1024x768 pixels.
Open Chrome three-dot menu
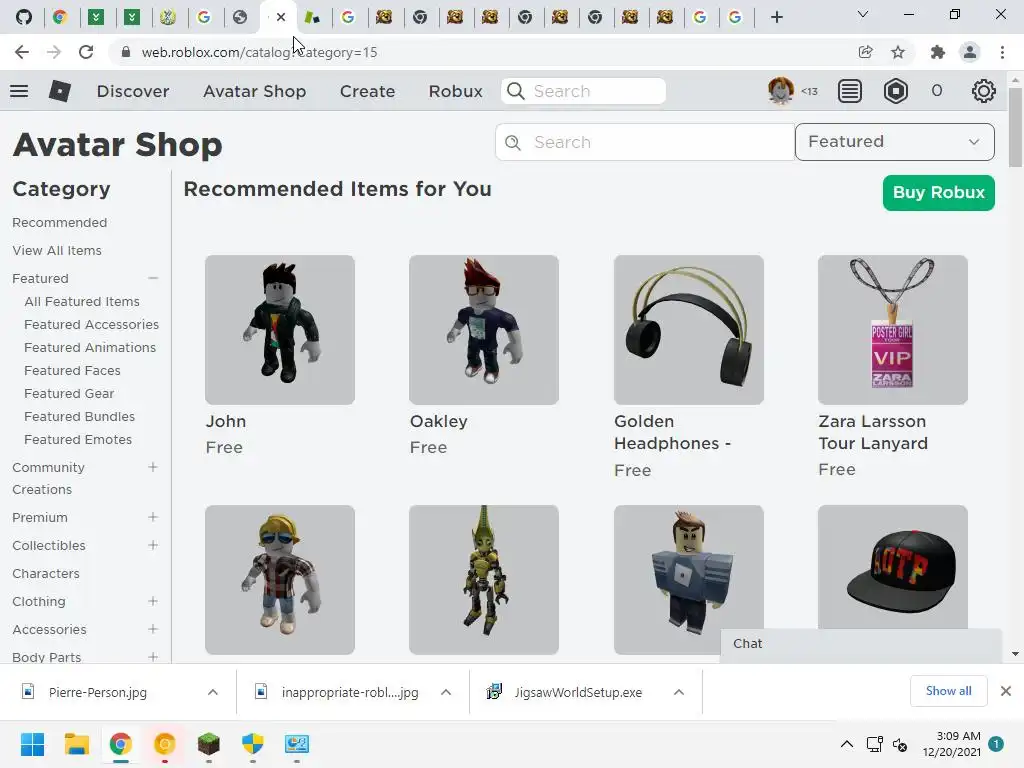click(x=1002, y=52)
